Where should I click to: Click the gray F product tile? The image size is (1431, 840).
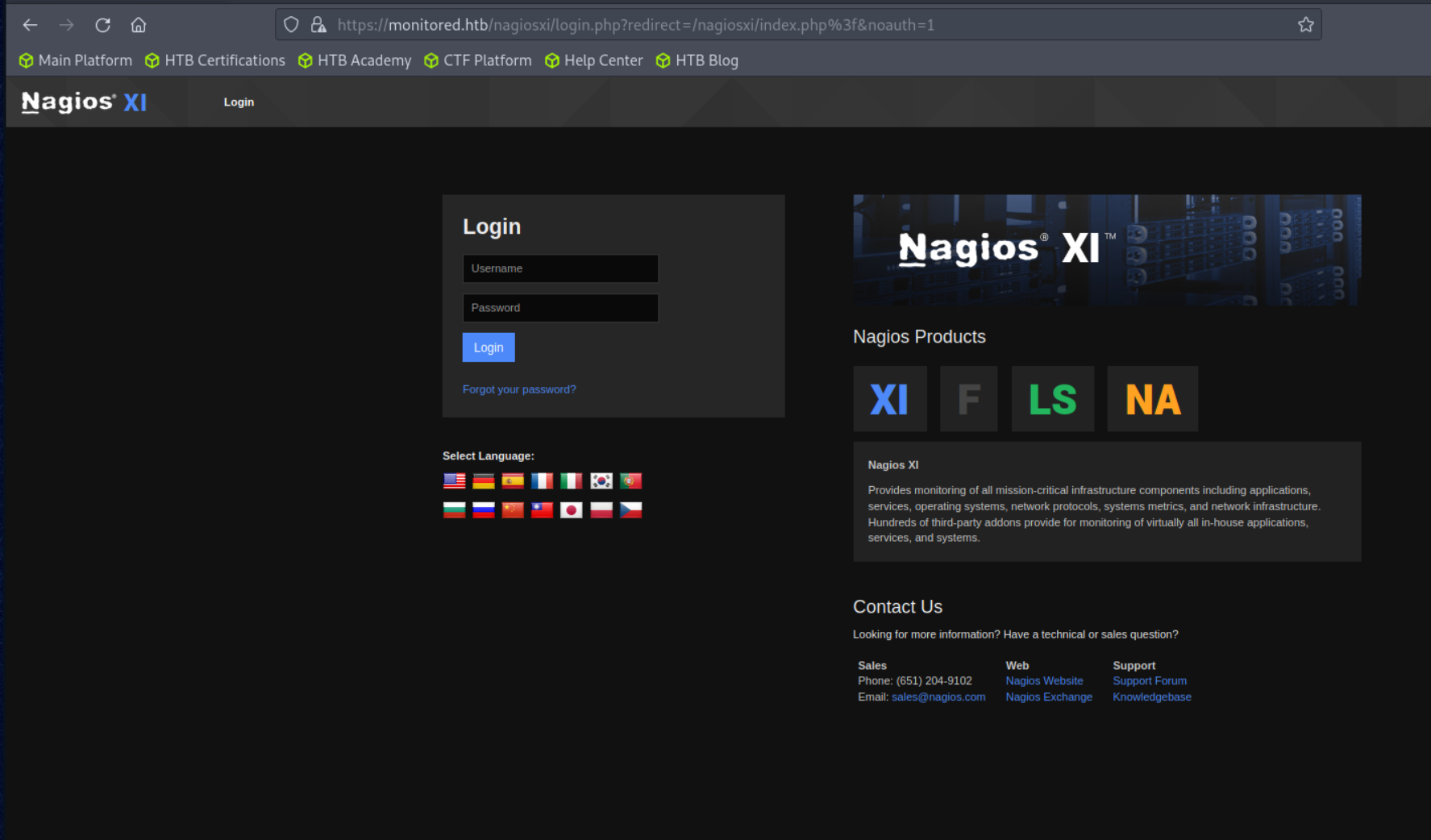coord(968,399)
